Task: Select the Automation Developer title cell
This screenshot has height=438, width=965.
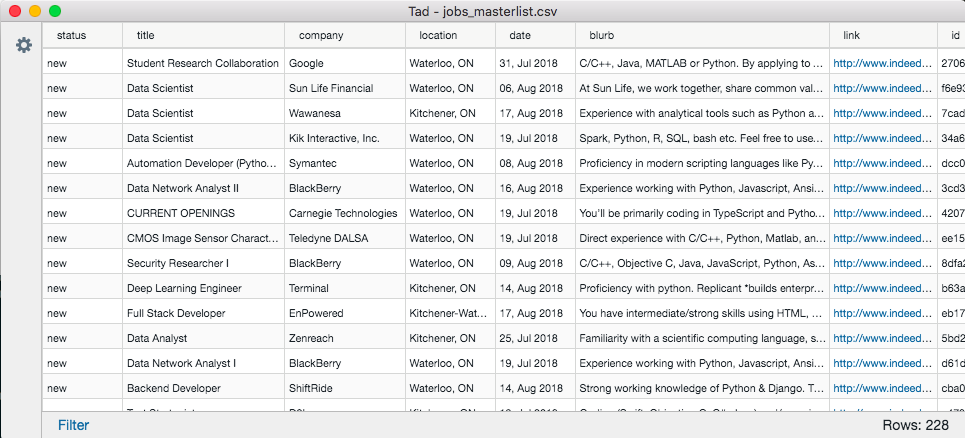Action: point(203,163)
